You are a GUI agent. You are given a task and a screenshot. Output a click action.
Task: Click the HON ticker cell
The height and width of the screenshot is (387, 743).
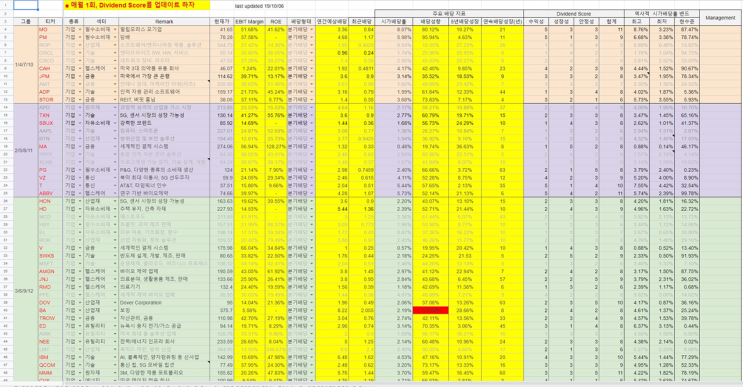[50, 201]
